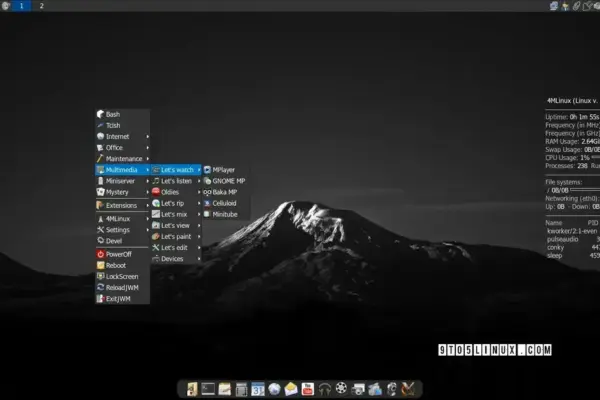The width and height of the screenshot is (600, 400).
Task: Click the computer monitor tray icon
Action: pos(554,5)
